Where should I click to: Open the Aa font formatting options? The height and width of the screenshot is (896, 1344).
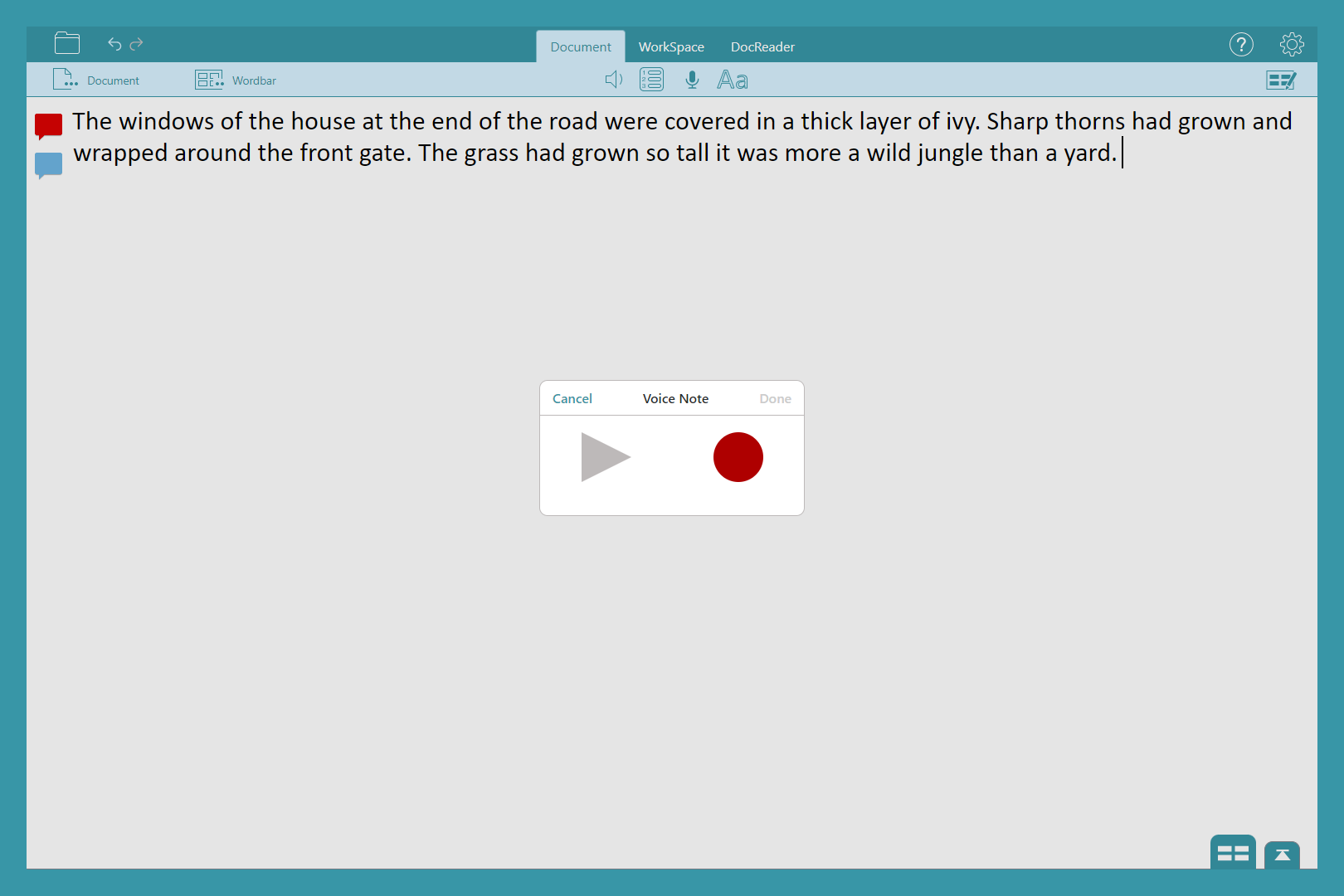733,80
